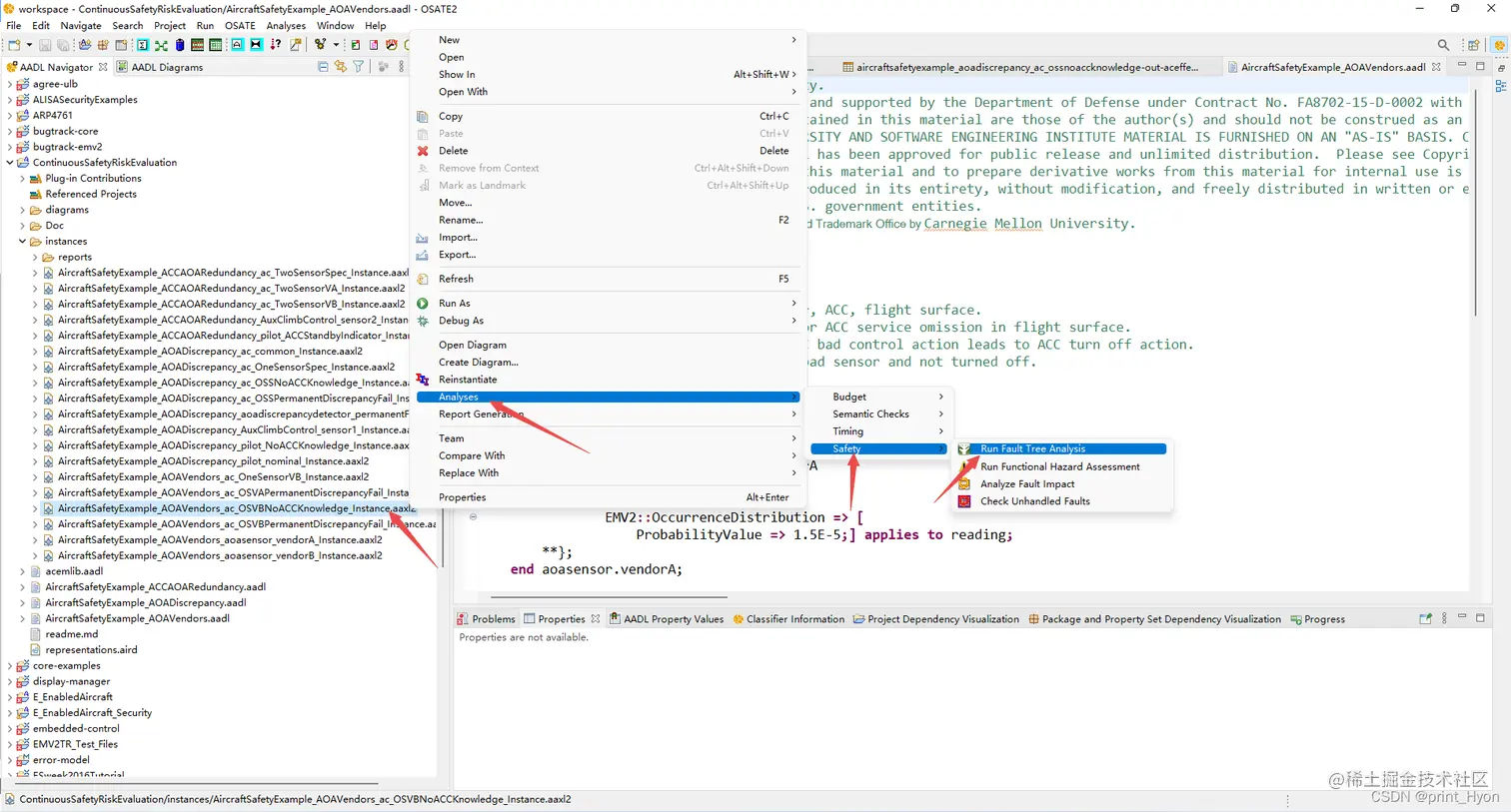Close the AircraftSafetyExample_AOAVendors.aadl editor tab
The height and width of the screenshot is (812, 1511).
(1436, 67)
